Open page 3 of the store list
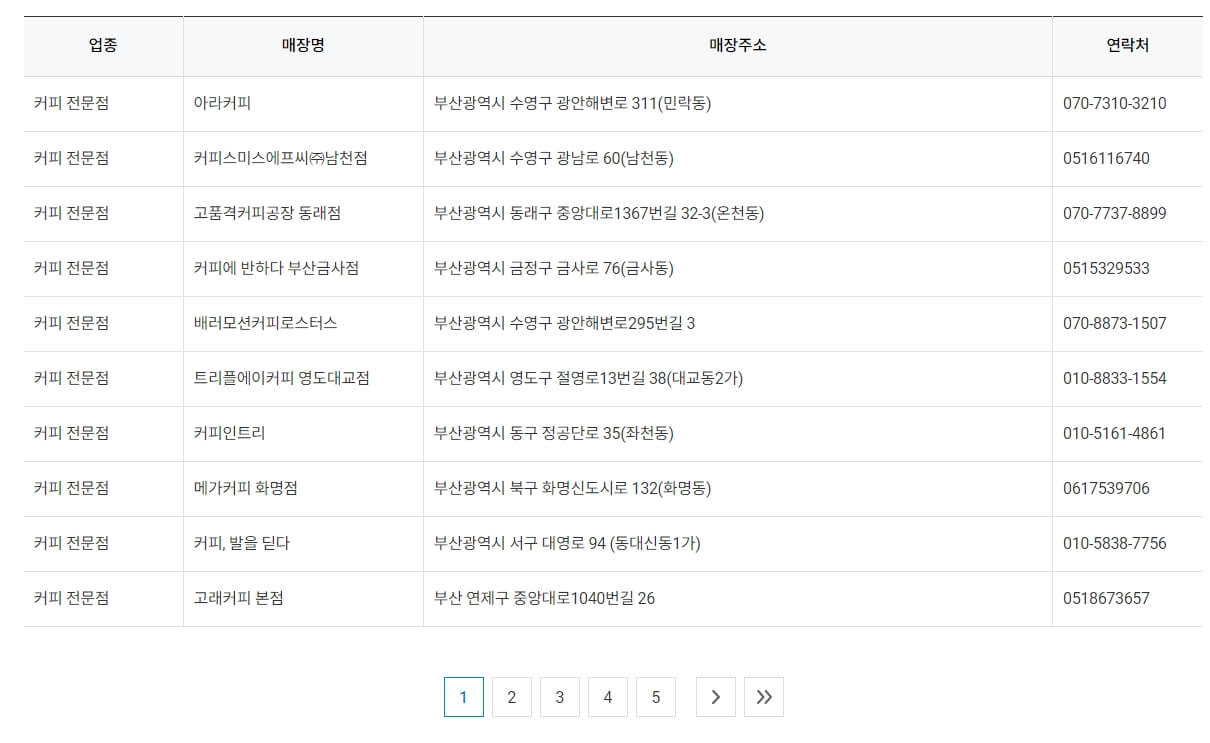 coord(560,697)
